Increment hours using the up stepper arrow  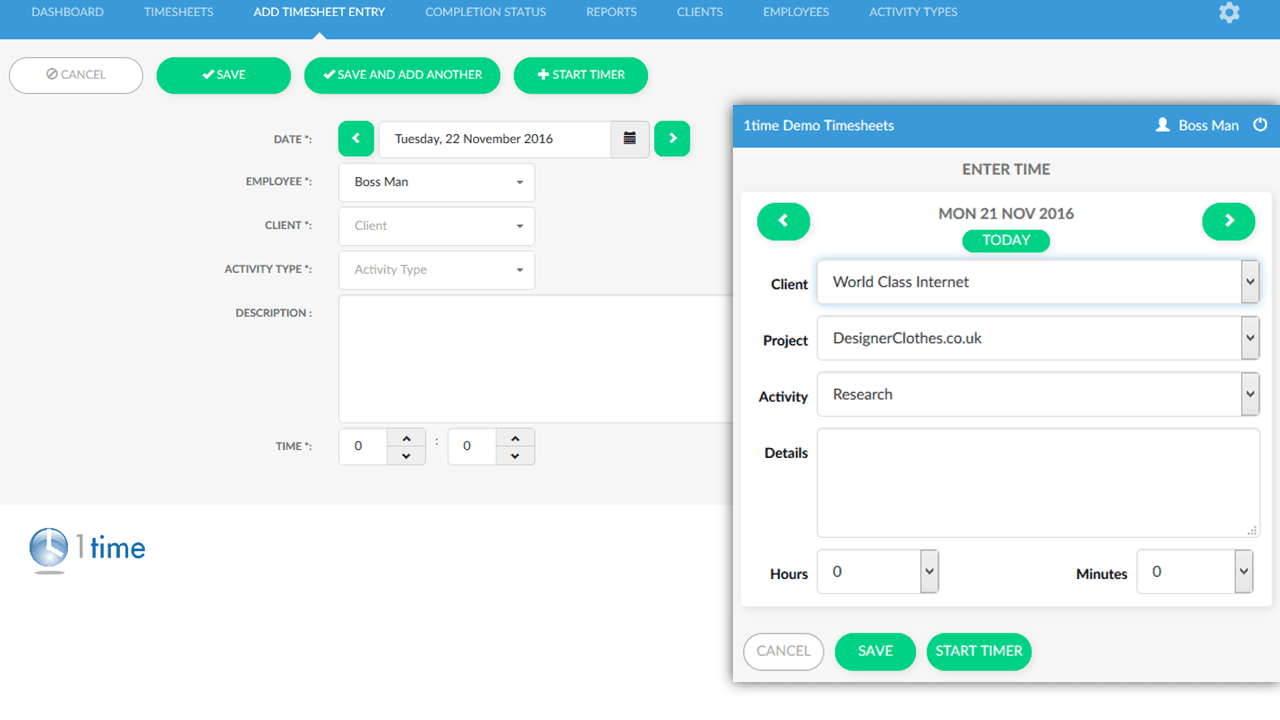tap(406, 438)
